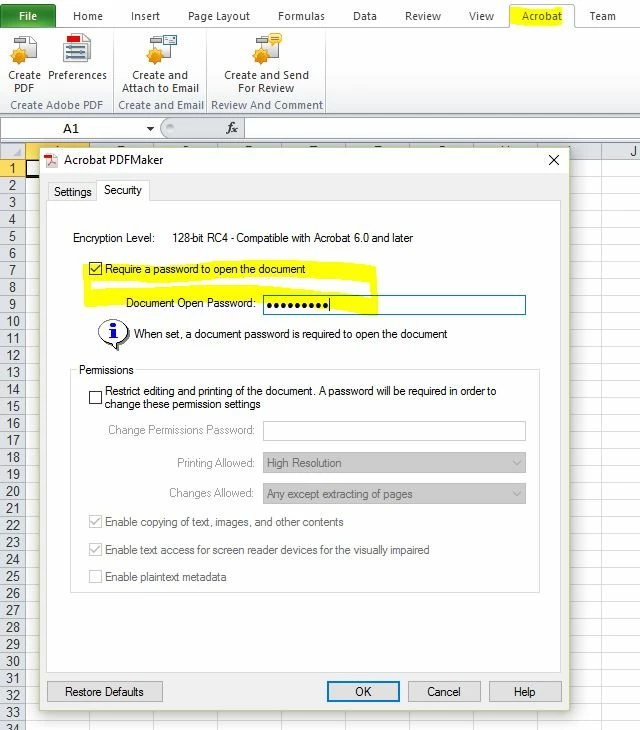
Task: Switch to the Data ribbon tab
Action: tap(365, 16)
